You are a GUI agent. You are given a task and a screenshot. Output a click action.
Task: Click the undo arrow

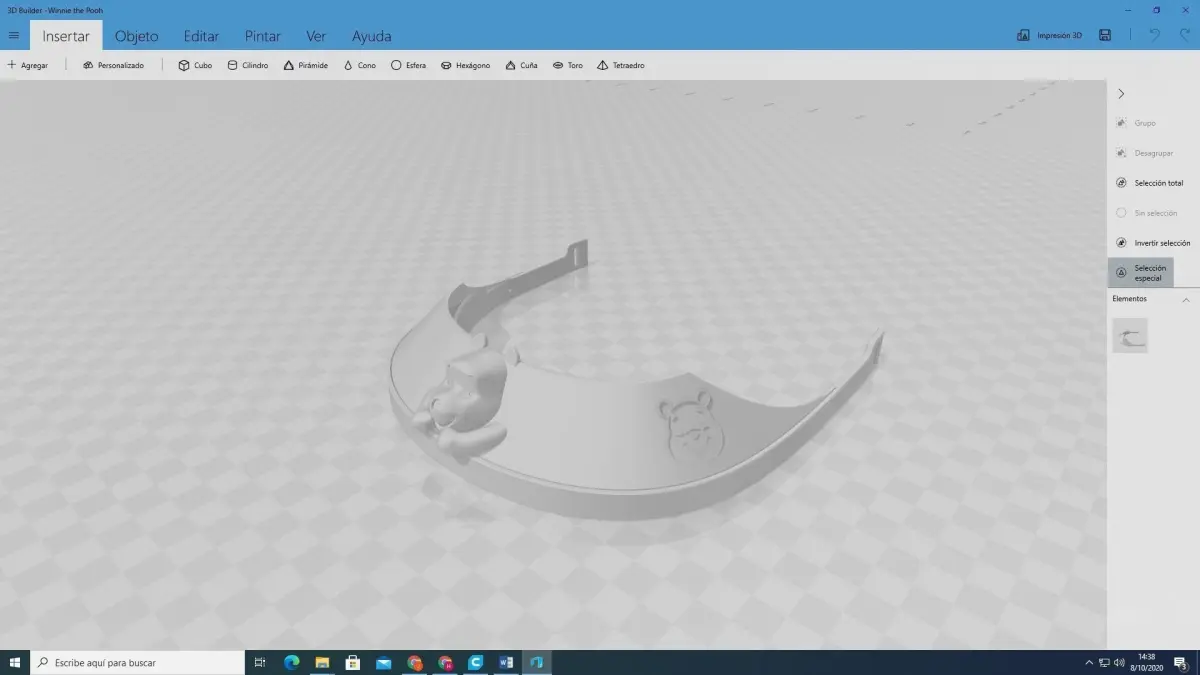coord(1154,35)
